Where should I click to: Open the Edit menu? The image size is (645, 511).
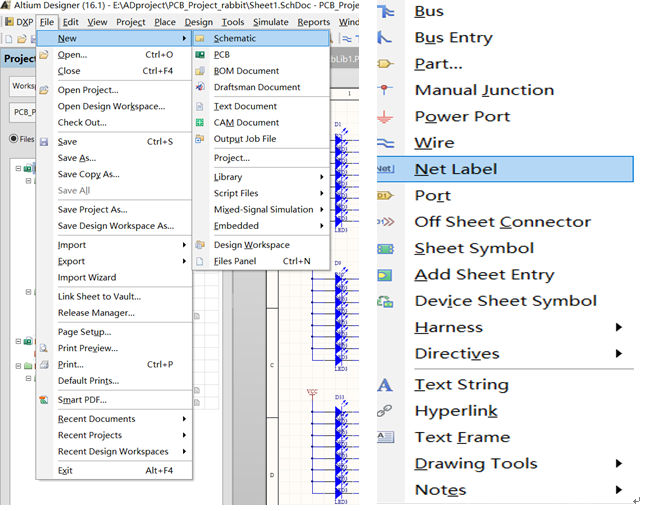(71, 22)
